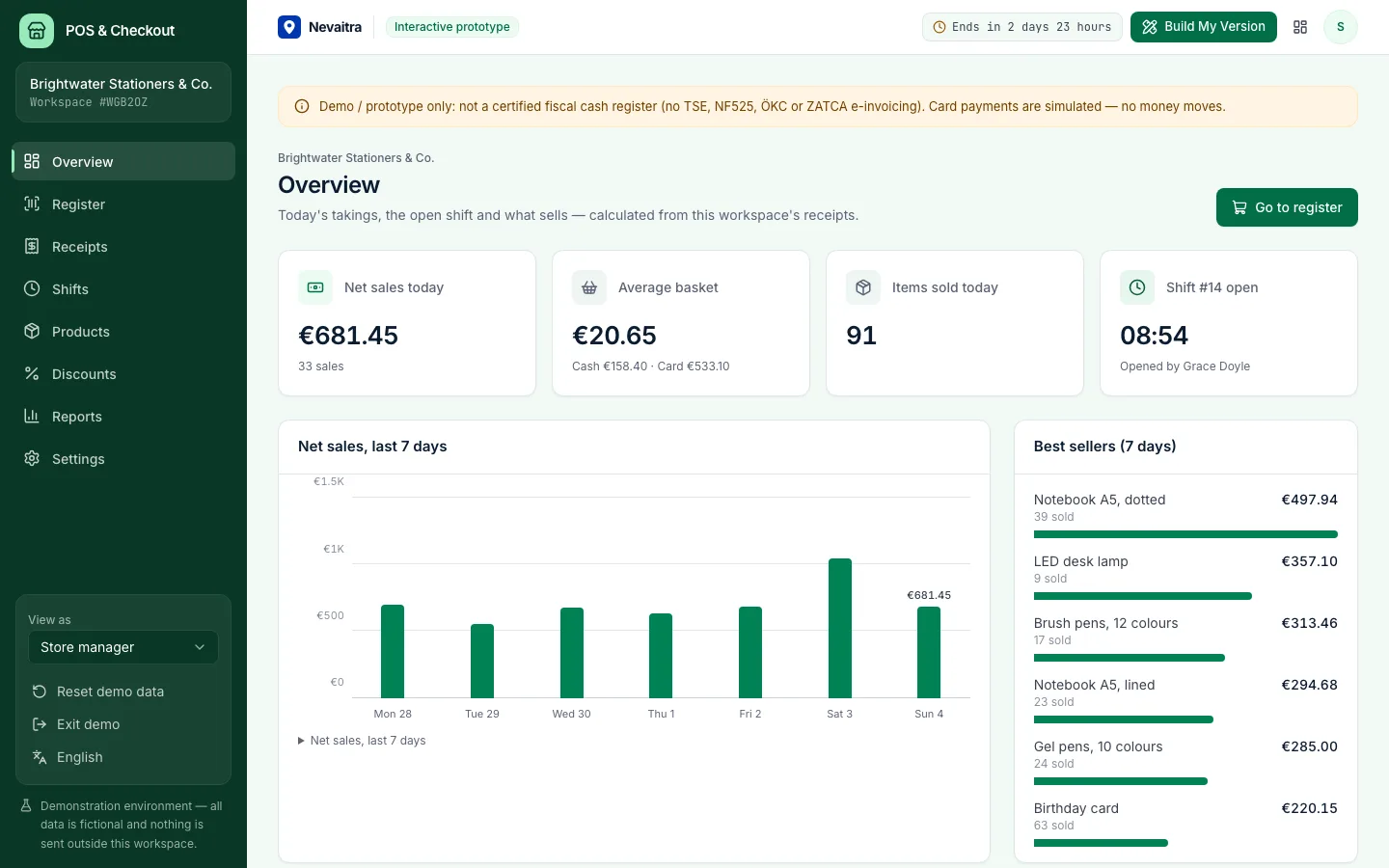The width and height of the screenshot is (1389, 868).
Task: Click the POS & Checkout store logo icon
Action: pyautogui.click(x=37, y=31)
